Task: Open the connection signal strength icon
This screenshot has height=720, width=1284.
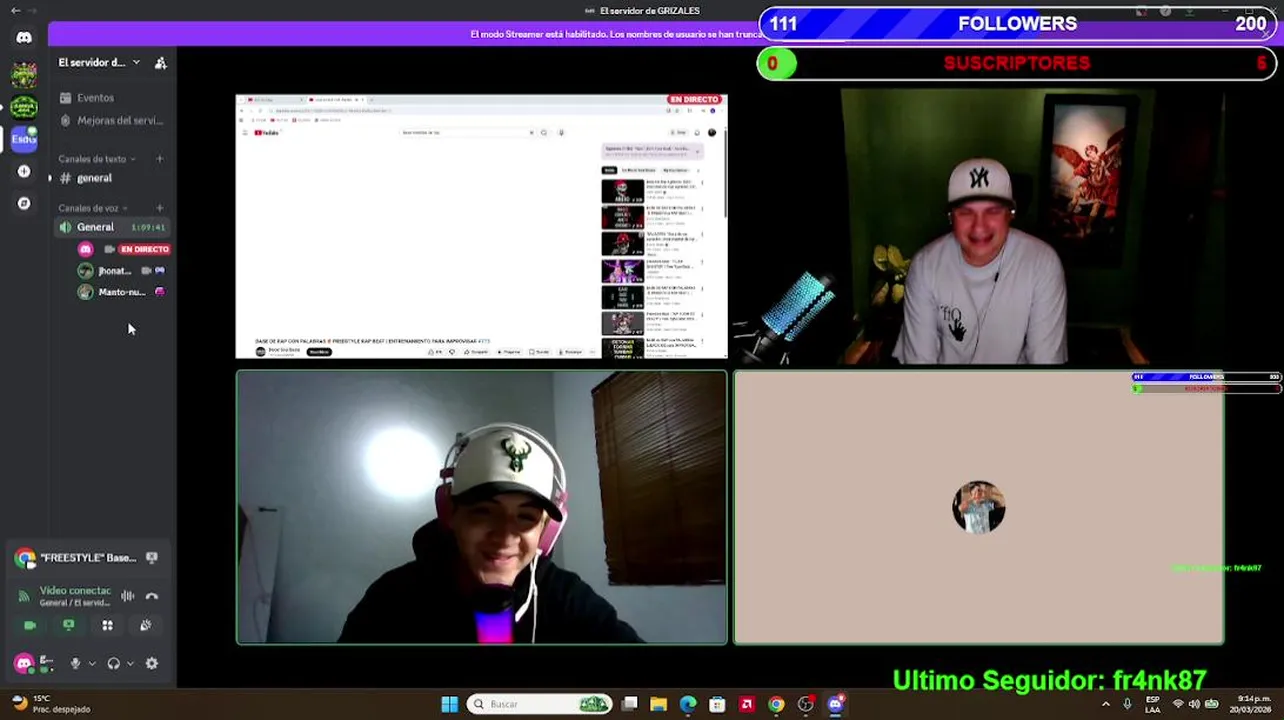Action: [24, 596]
